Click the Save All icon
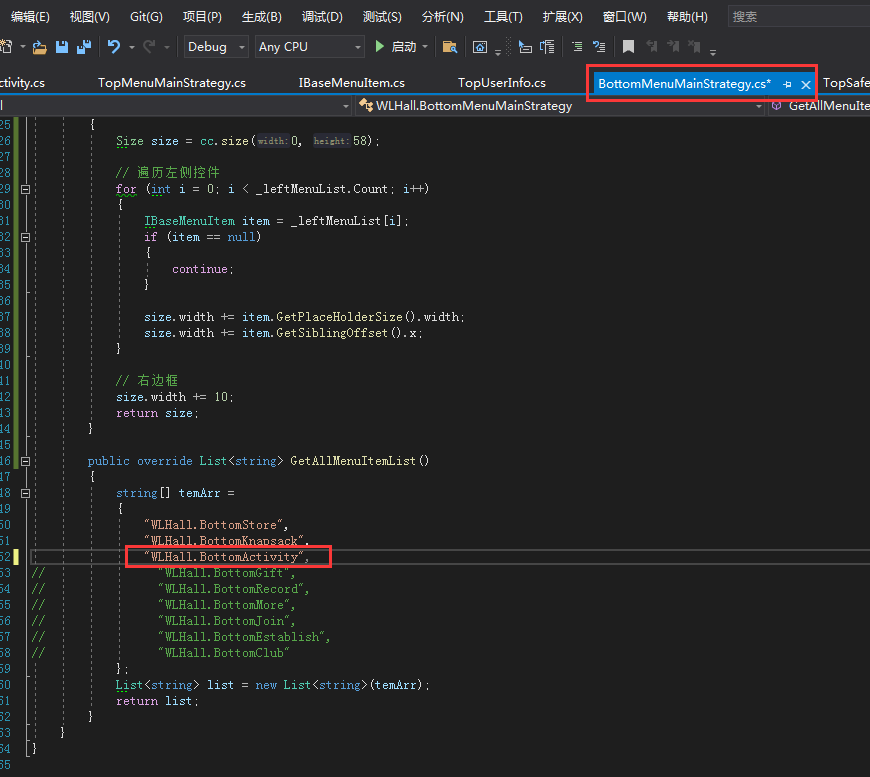 [x=83, y=47]
